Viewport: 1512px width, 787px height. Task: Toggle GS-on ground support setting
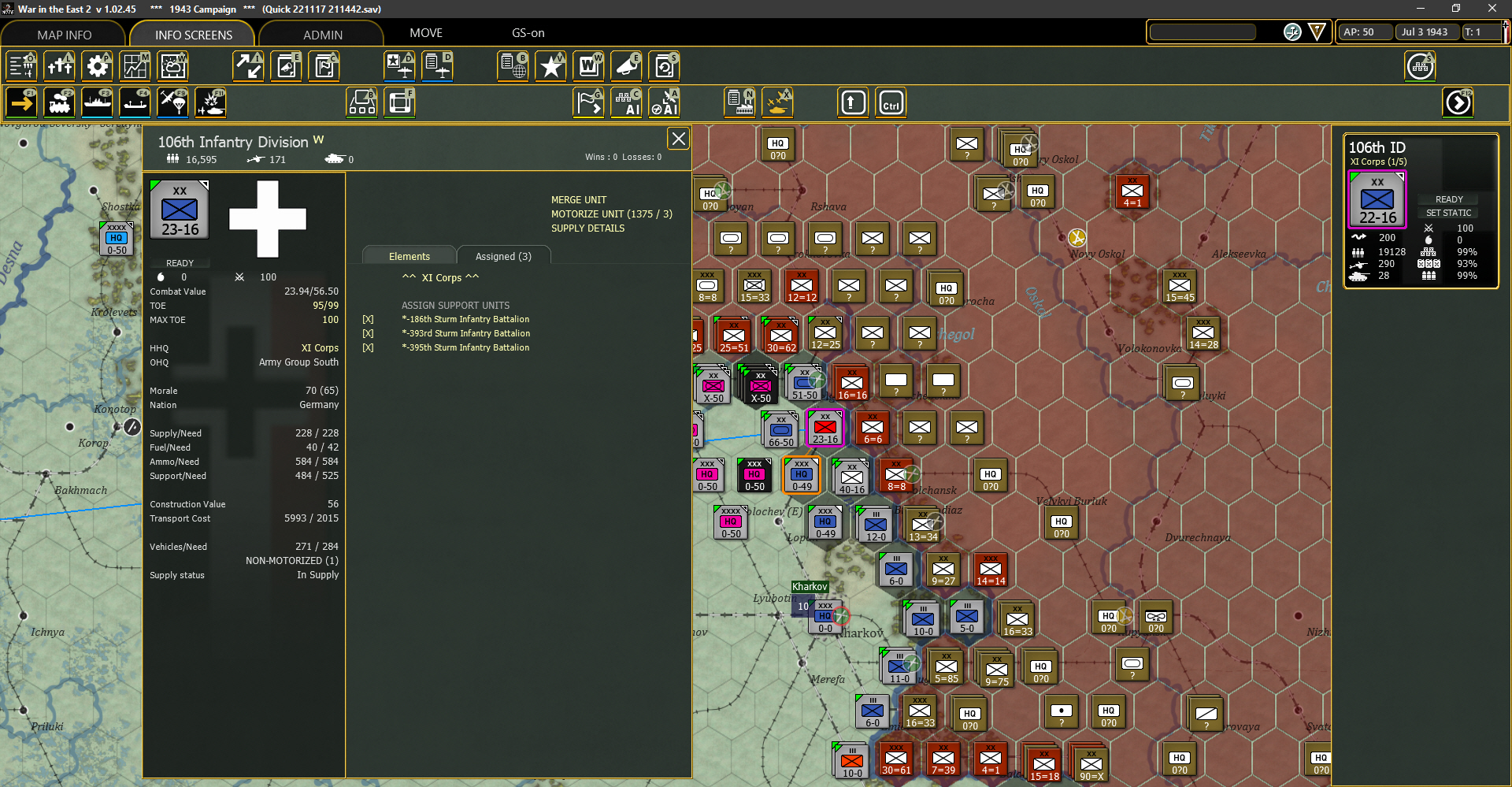(x=528, y=33)
